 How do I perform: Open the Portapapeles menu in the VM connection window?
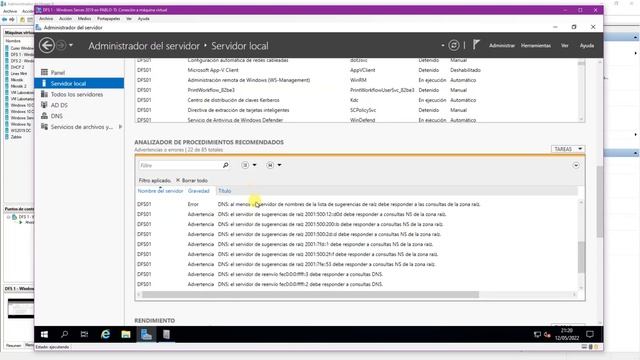pos(108,18)
